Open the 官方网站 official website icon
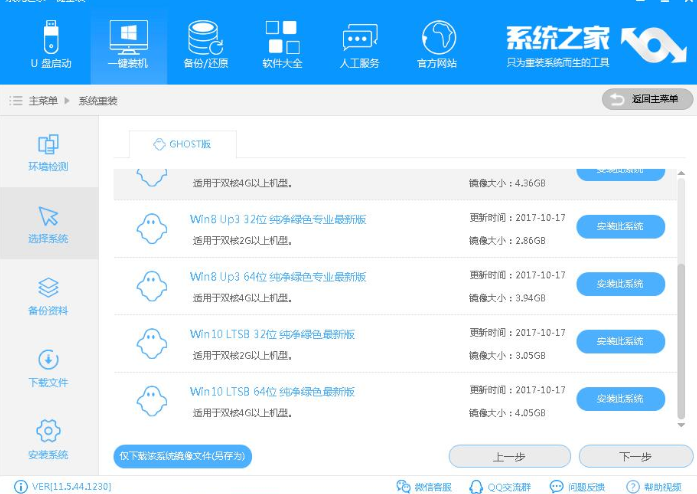 pyautogui.click(x=437, y=44)
